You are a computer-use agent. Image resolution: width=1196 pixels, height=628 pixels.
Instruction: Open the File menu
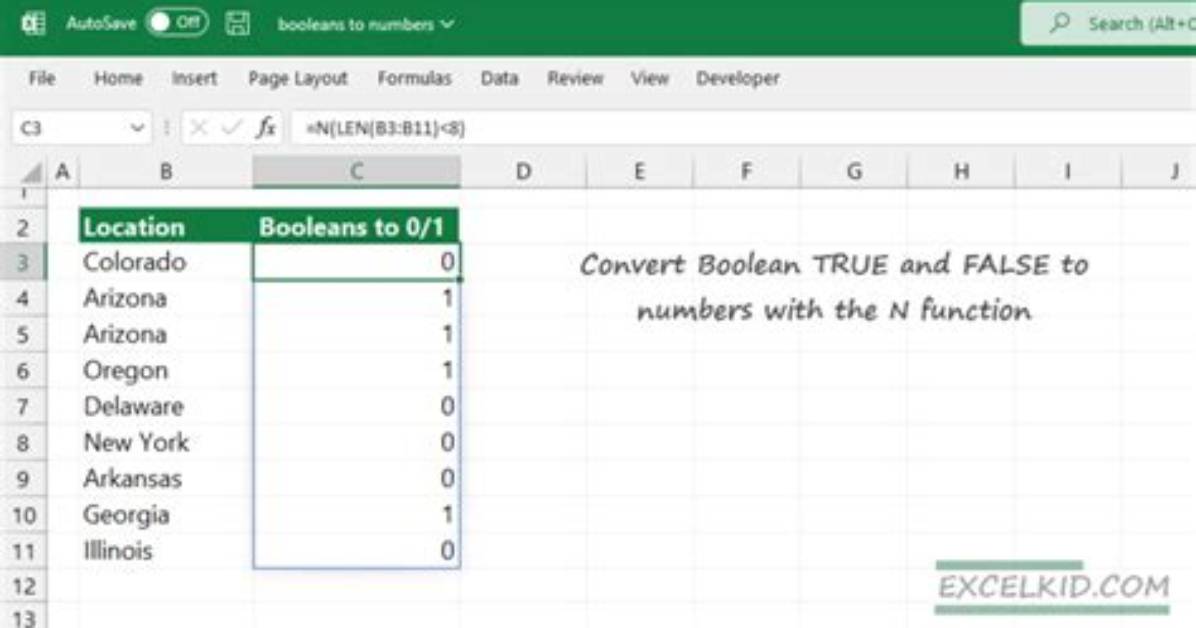[42, 78]
